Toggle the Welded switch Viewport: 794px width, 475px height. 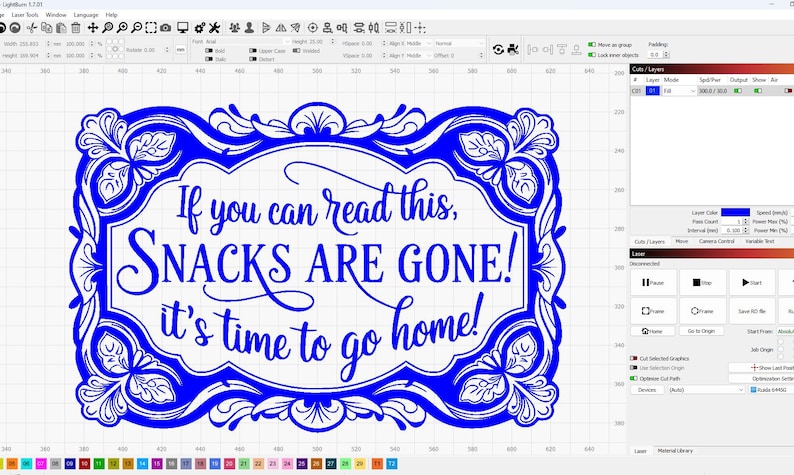tap(296, 51)
